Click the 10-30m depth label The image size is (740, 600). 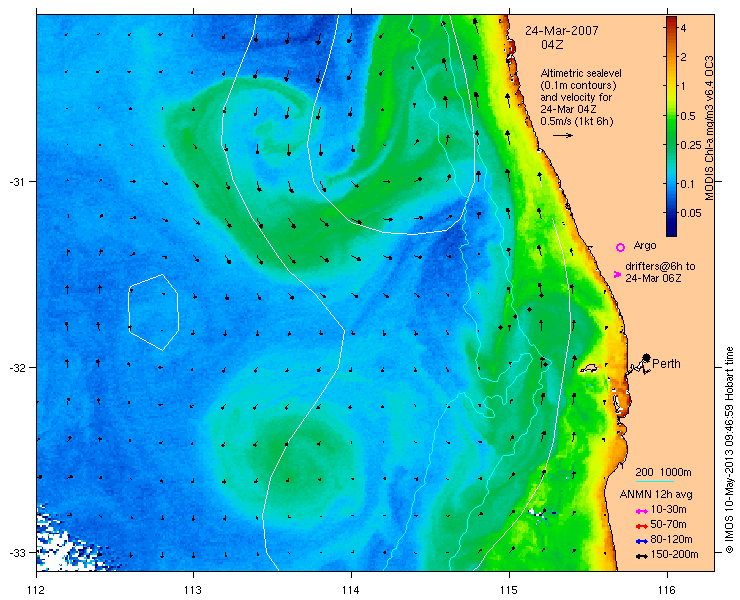point(668,509)
